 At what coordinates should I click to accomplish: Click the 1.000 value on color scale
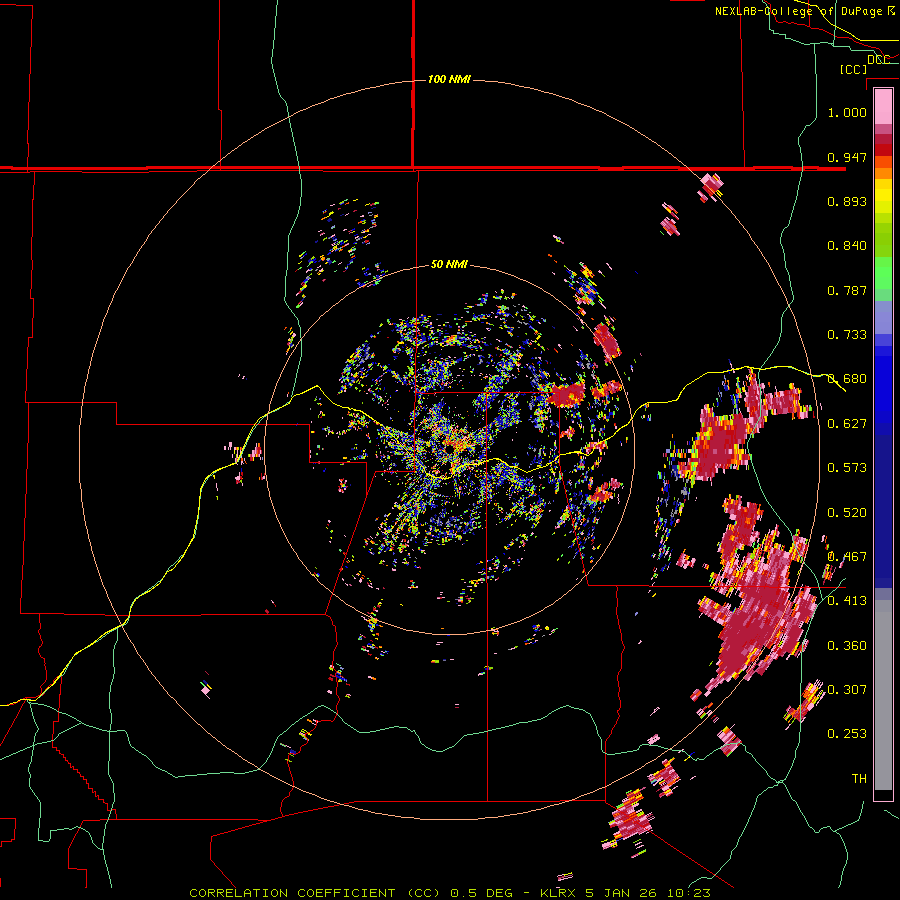tap(847, 112)
